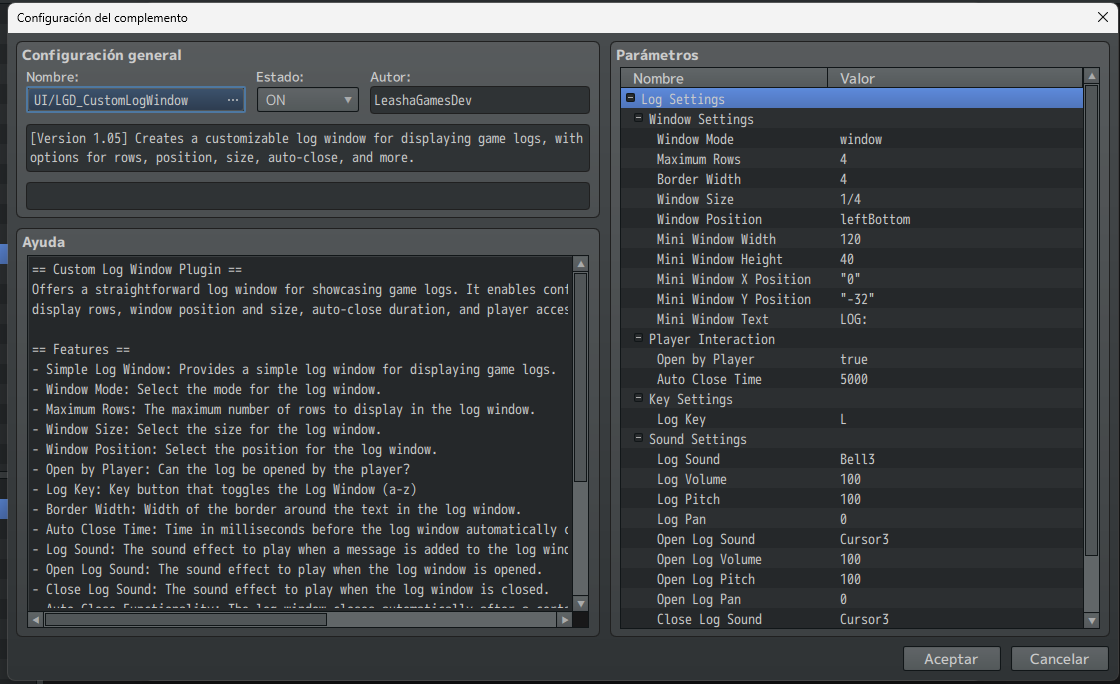Image resolution: width=1120 pixels, height=684 pixels.
Task: Click the empty field below the description
Action: tap(308, 196)
